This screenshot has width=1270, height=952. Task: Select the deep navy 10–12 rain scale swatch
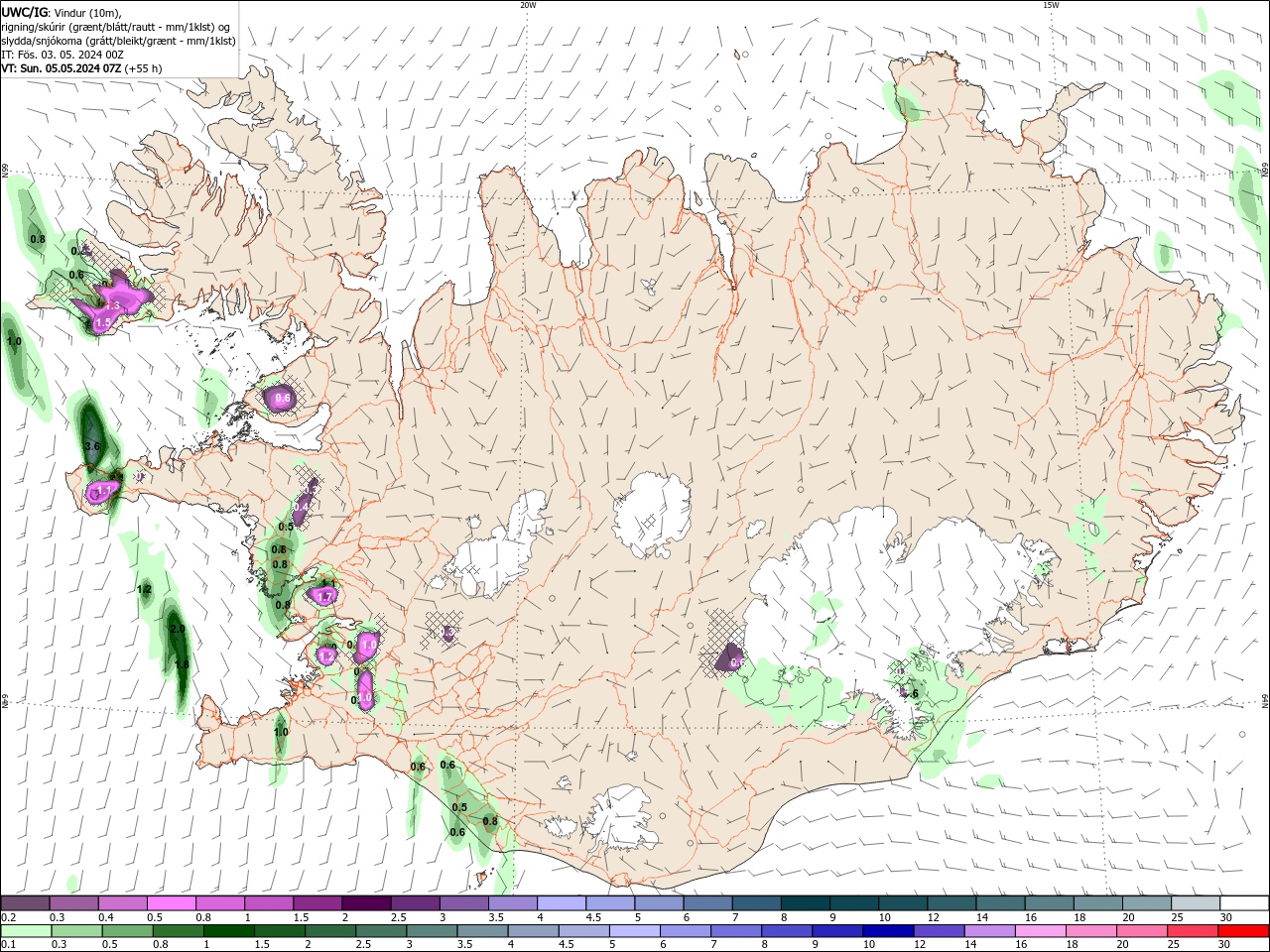tap(888, 931)
